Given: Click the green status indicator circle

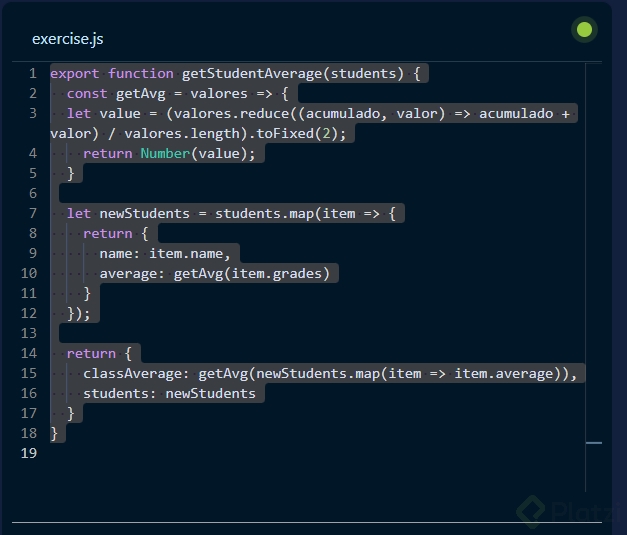Looking at the screenshot, I should [x=585, y=30].
